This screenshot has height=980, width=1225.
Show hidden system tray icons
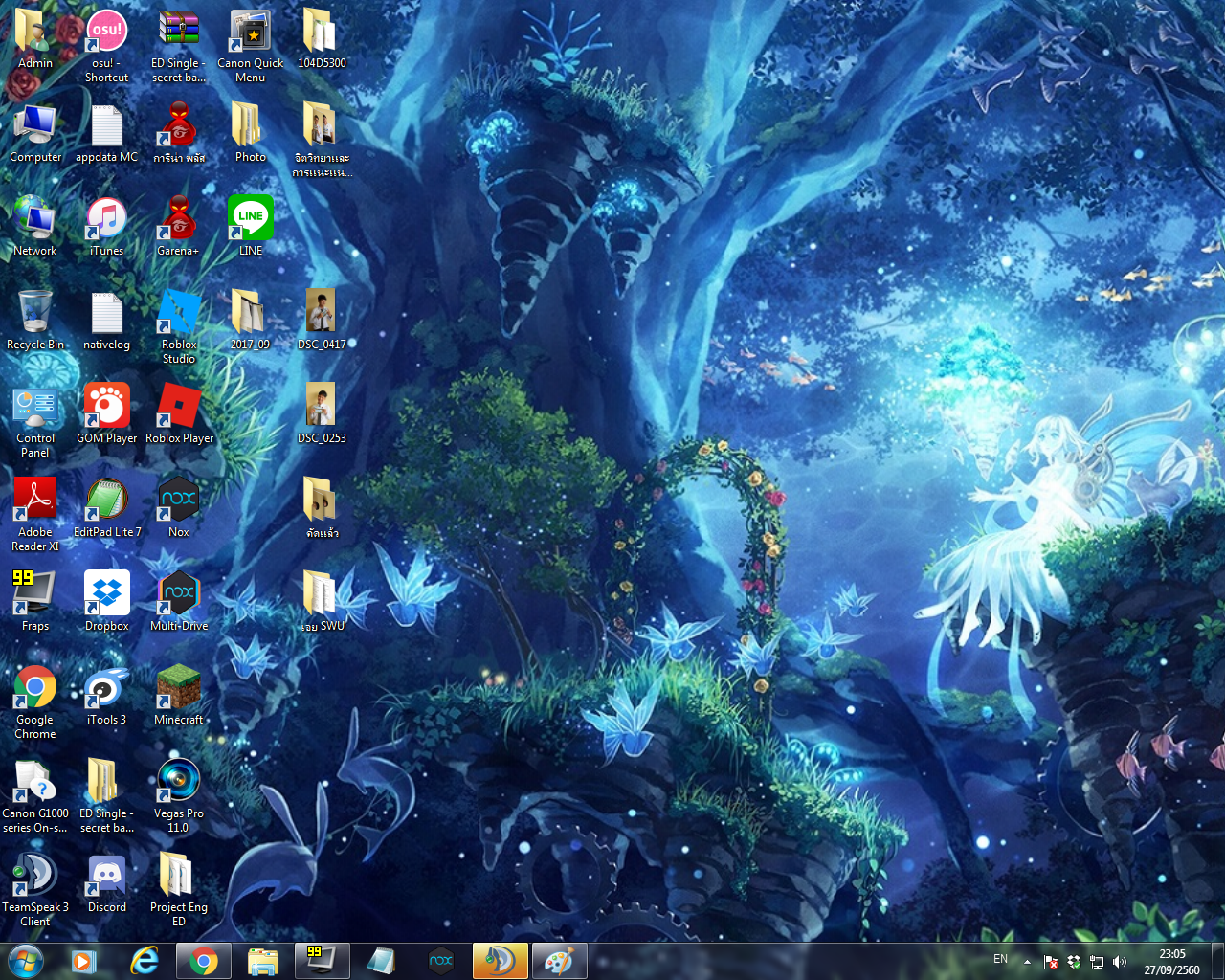tap(1027, 962)
